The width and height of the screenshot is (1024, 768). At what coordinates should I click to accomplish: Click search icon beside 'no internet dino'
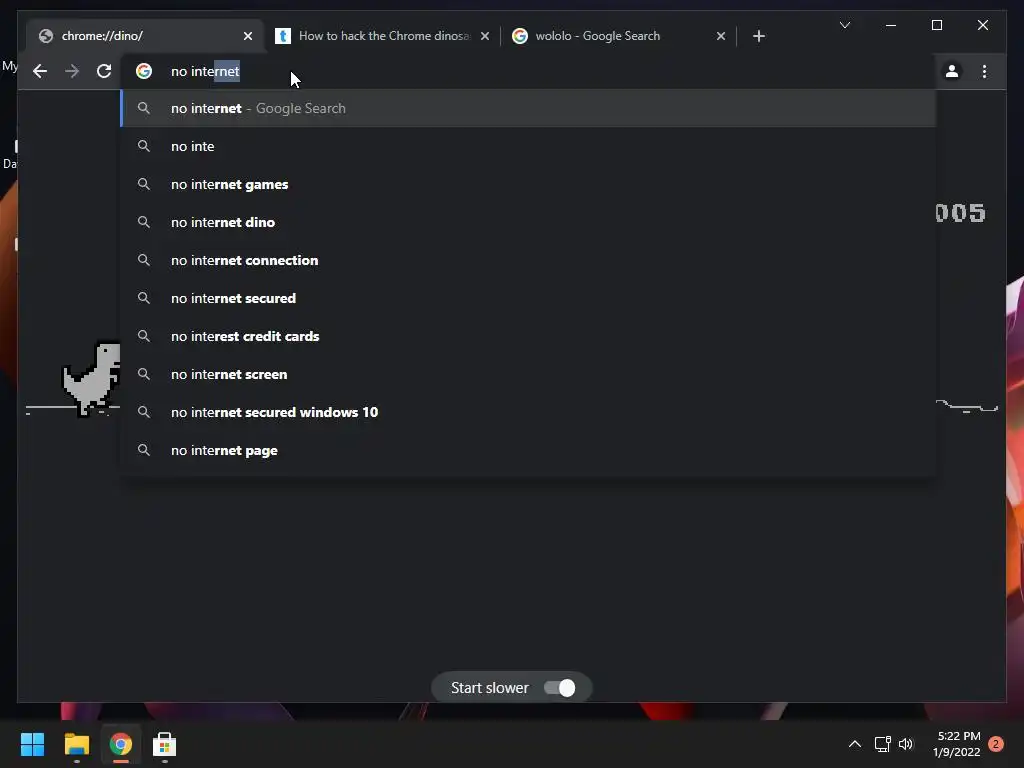[x=144, y=222]
